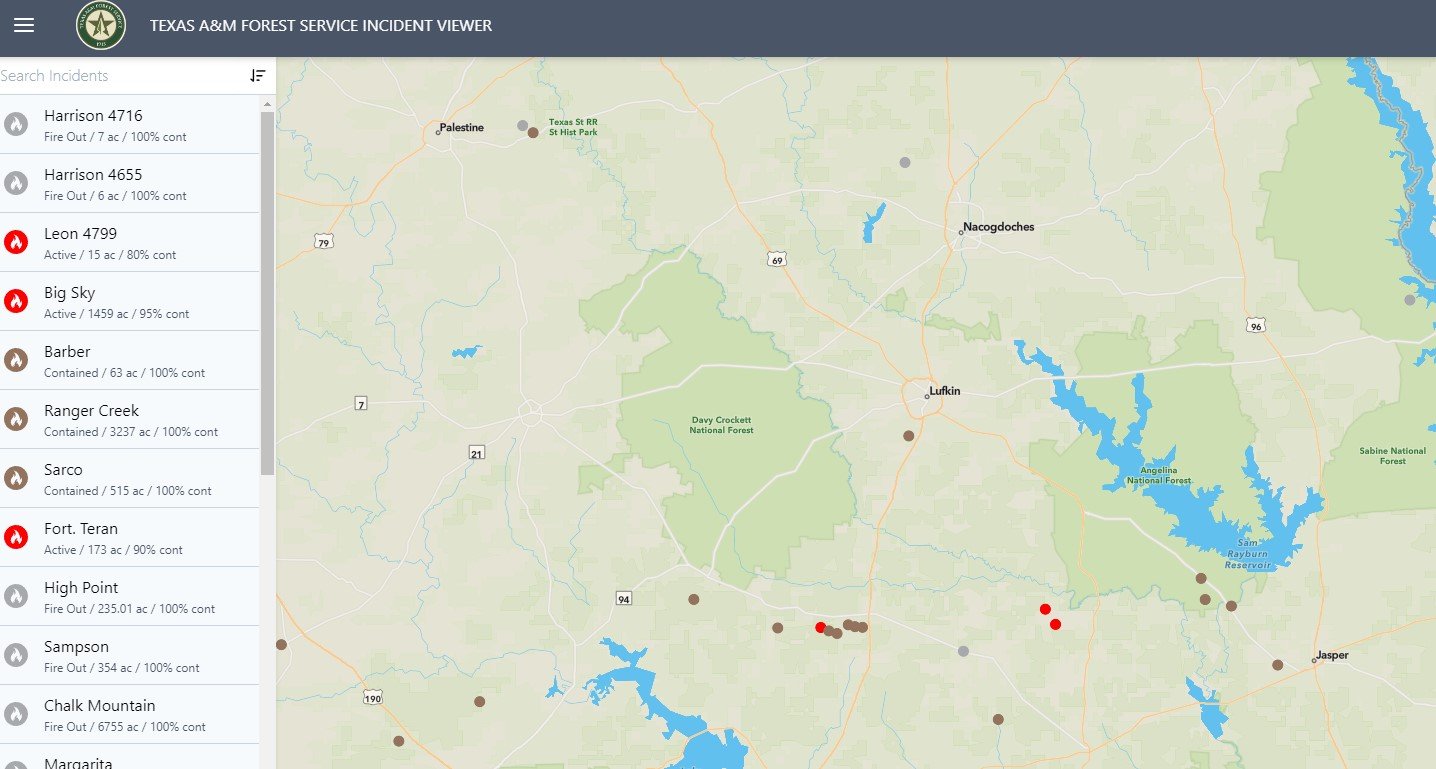
Task: Focus the Search Incidents field
Action: (120, 76)
